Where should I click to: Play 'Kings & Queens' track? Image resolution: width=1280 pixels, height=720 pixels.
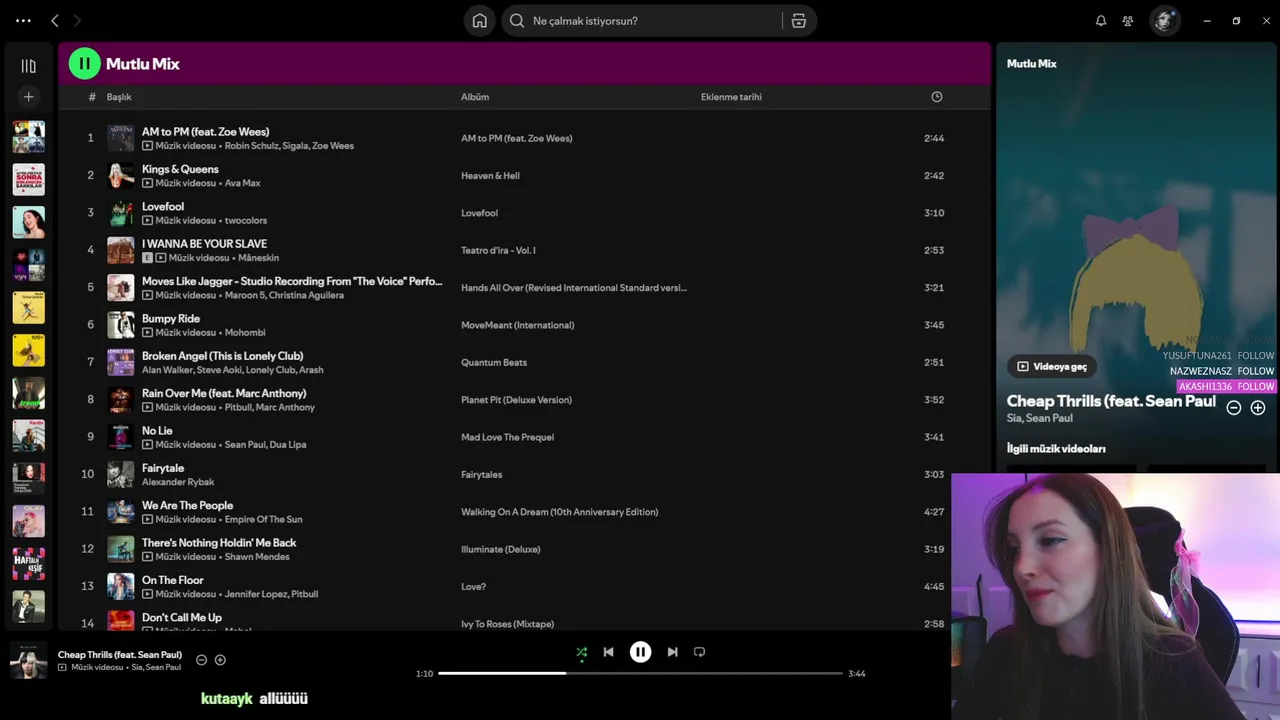[x=180, y=169]
